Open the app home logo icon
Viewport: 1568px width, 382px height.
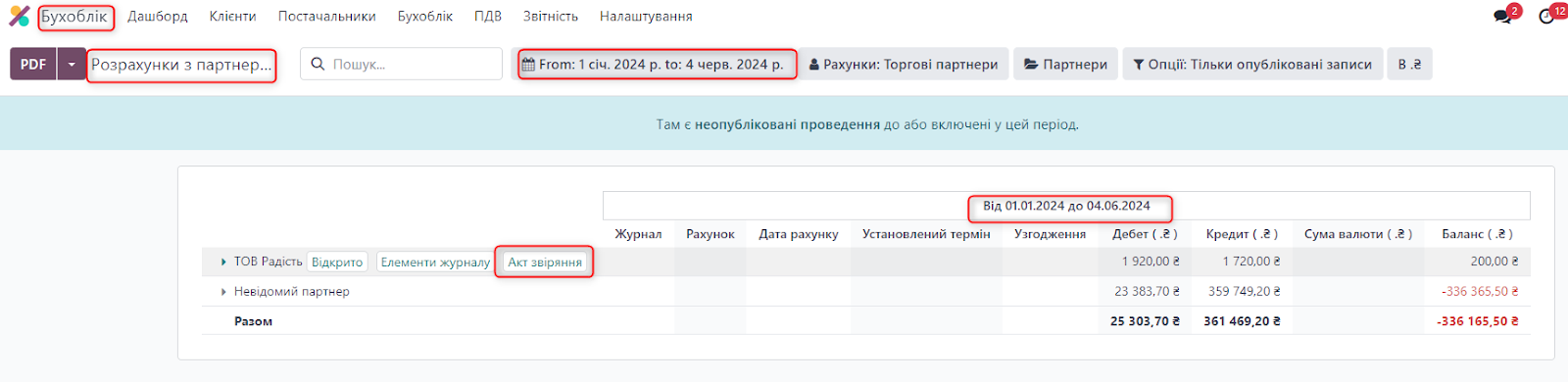pos(20,17)
